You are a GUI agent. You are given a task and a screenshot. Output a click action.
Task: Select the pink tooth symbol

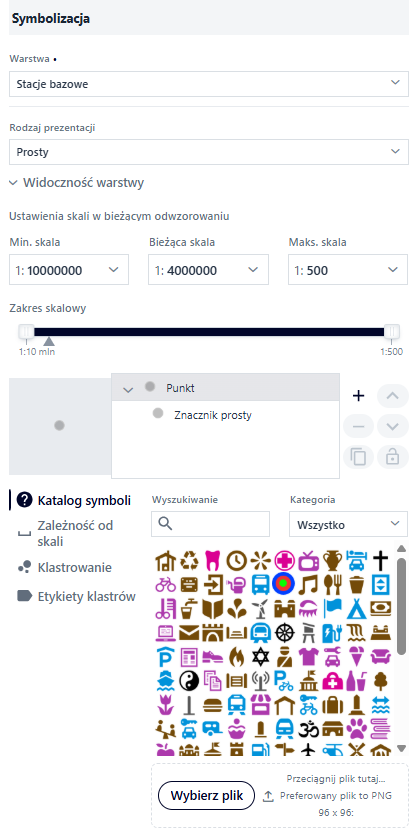pyautogui.click(x=212, y=560)
